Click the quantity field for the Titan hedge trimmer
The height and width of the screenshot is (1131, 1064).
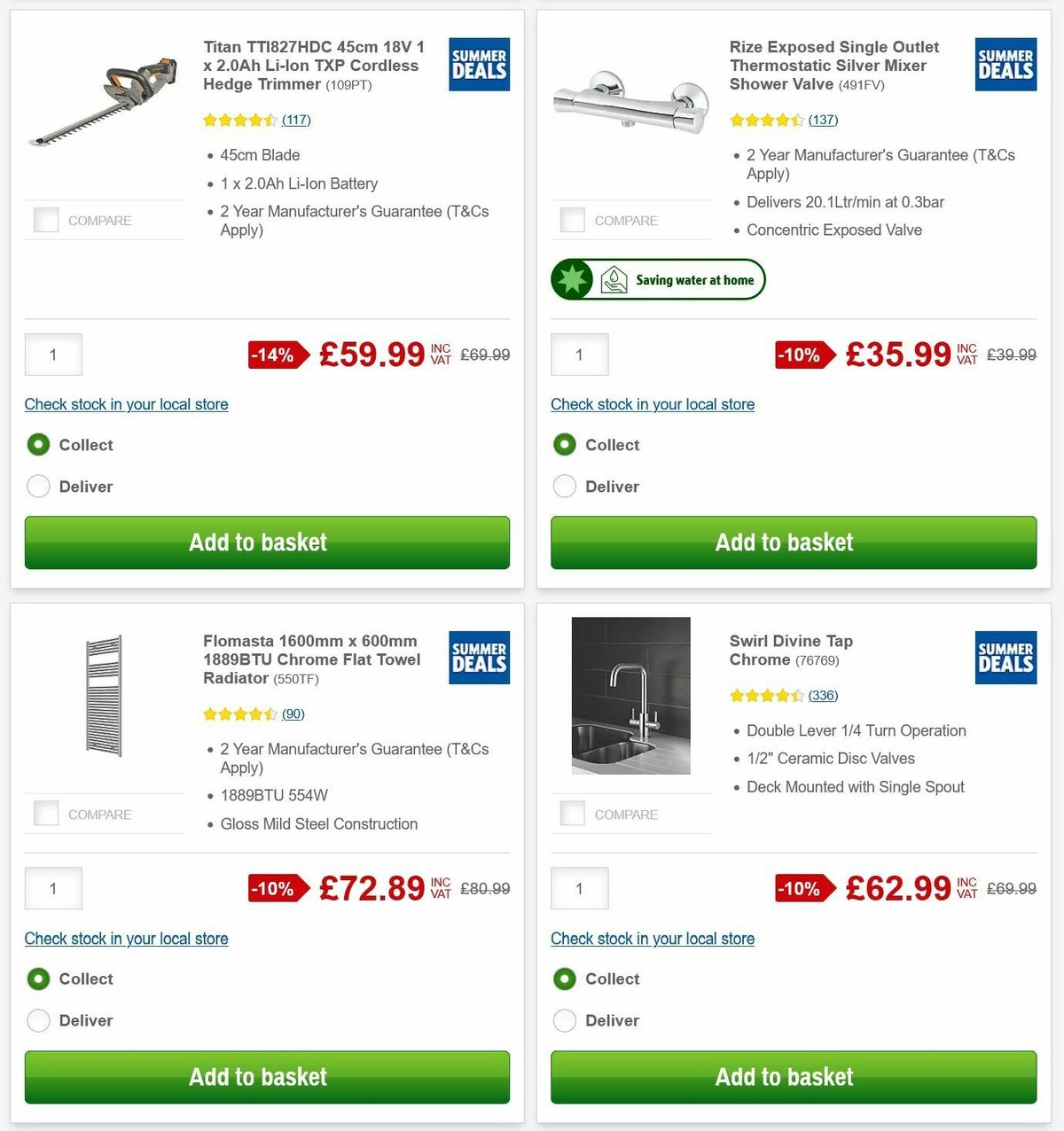point(53,355)
